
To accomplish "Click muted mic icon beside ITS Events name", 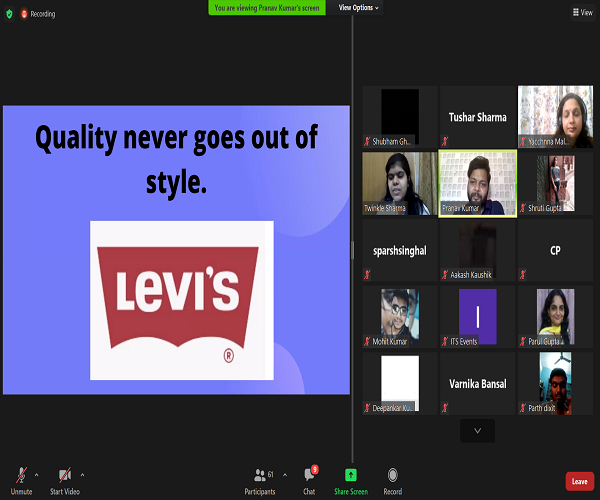I will click(x=445, y=341).
